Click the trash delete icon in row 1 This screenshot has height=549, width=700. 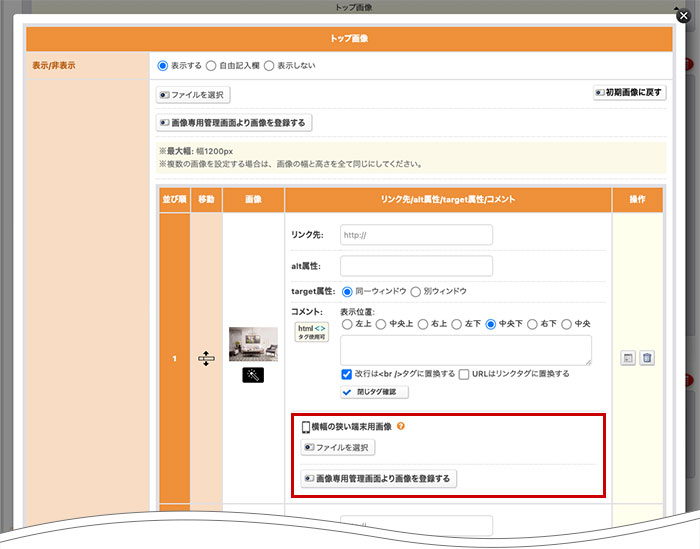point(647,358)
